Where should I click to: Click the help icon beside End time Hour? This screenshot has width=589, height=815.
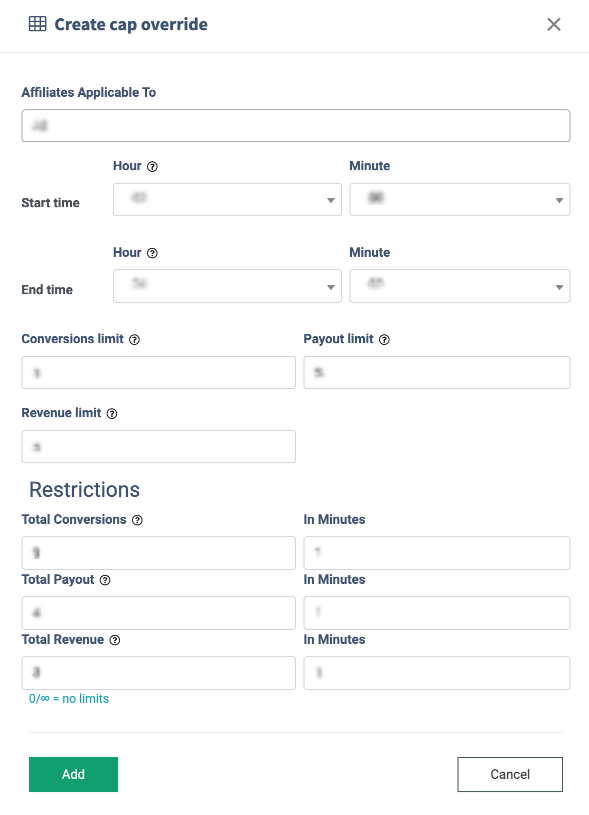152,253
